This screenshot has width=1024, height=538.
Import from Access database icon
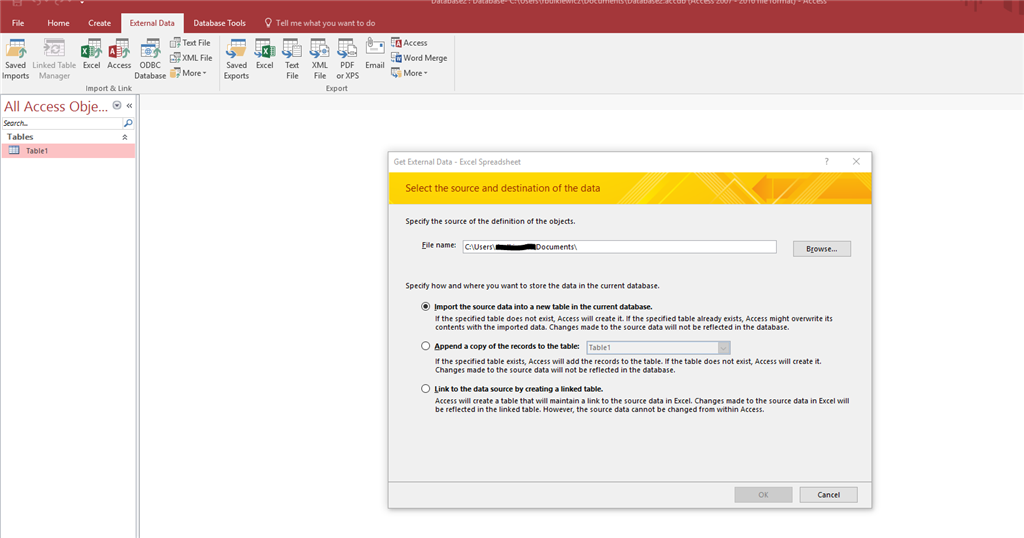(x=119, y=54)
